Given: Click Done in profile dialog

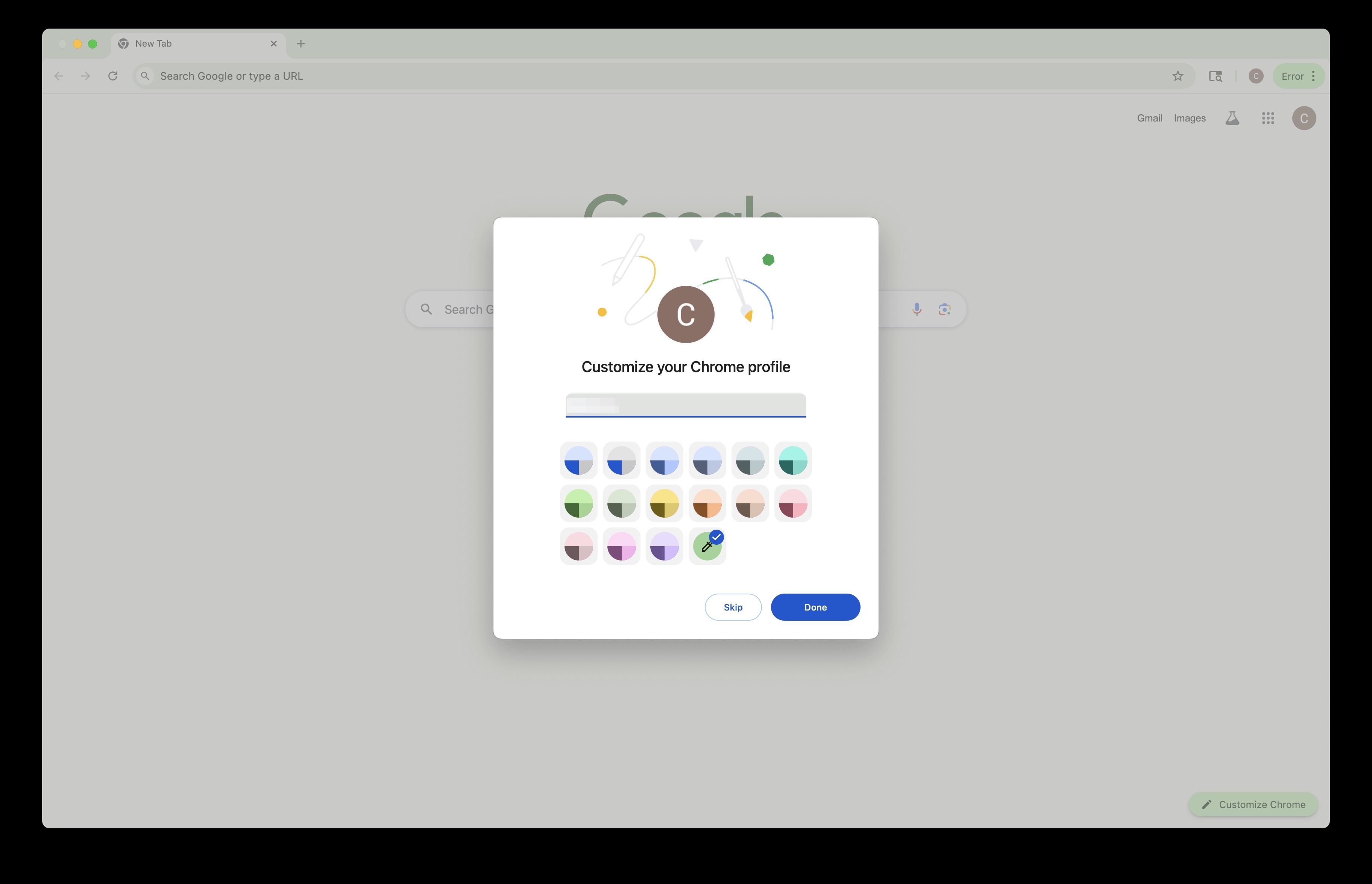Looking at the screenshot, I should coord(815,607).
